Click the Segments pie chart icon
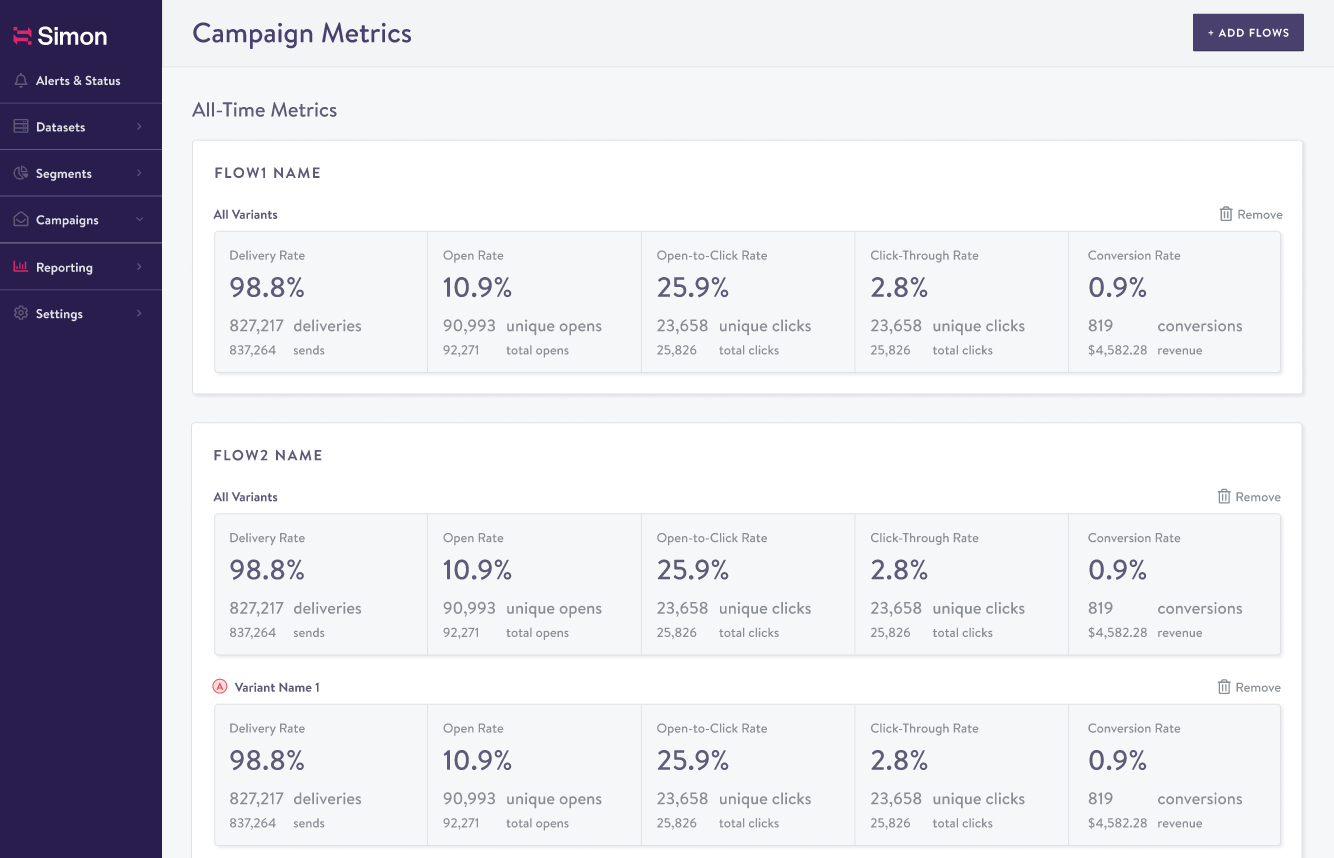 tap(20, 174)
